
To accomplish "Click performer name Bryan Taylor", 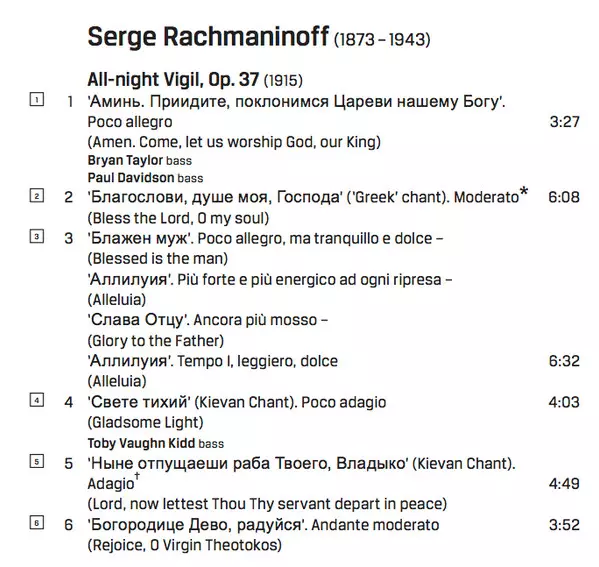I will click(x=125, y=160).
